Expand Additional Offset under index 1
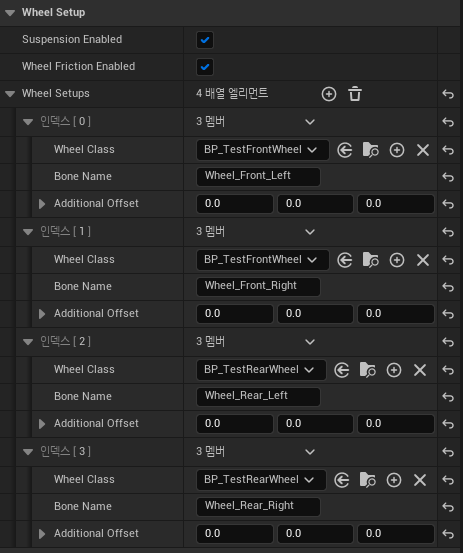 (x=42, y=314)
